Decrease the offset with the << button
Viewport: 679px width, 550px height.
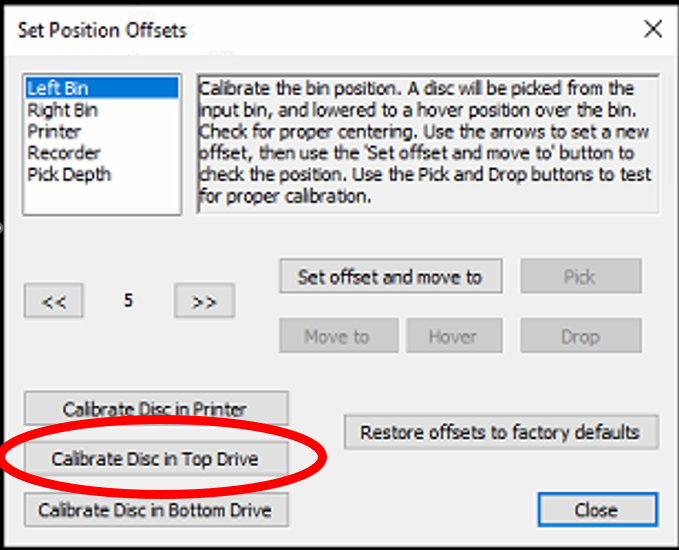tap(54, 301)
